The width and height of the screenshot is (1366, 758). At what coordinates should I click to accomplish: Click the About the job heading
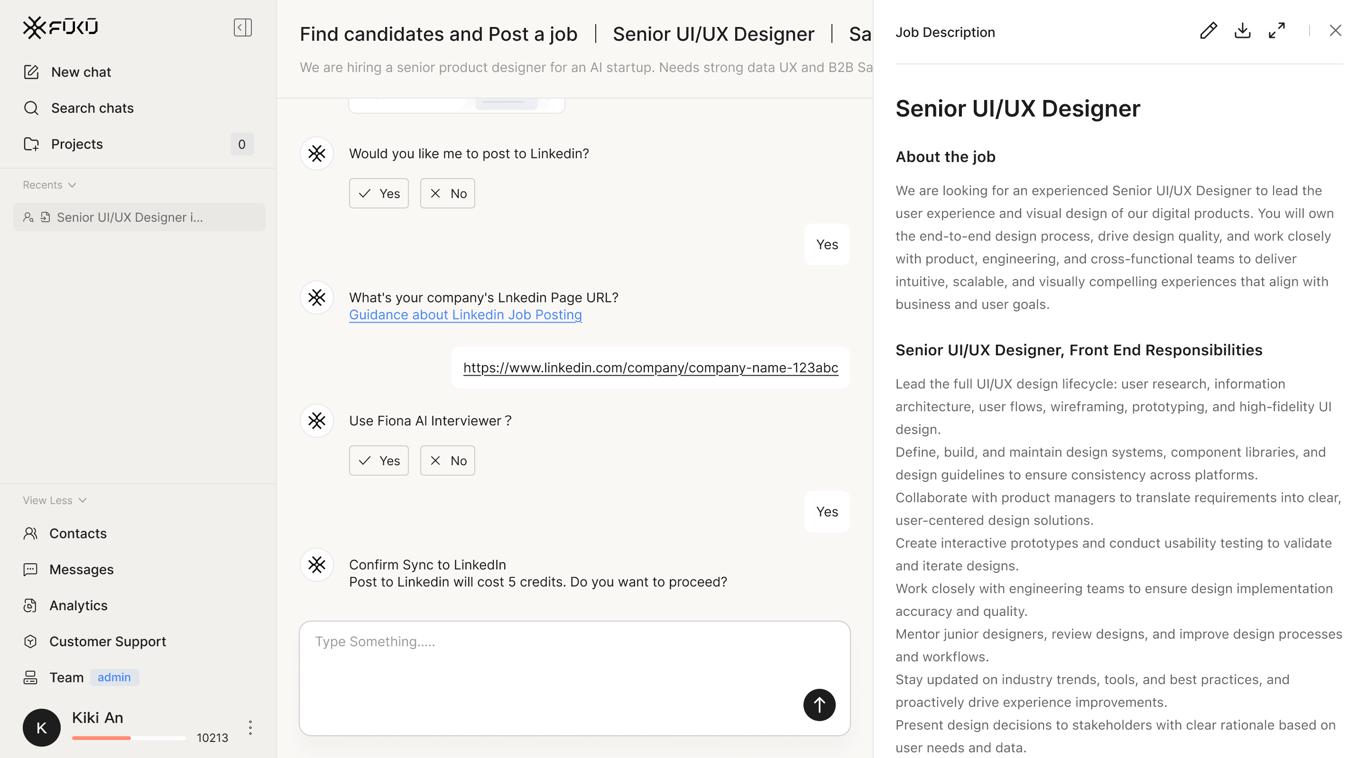945,157
